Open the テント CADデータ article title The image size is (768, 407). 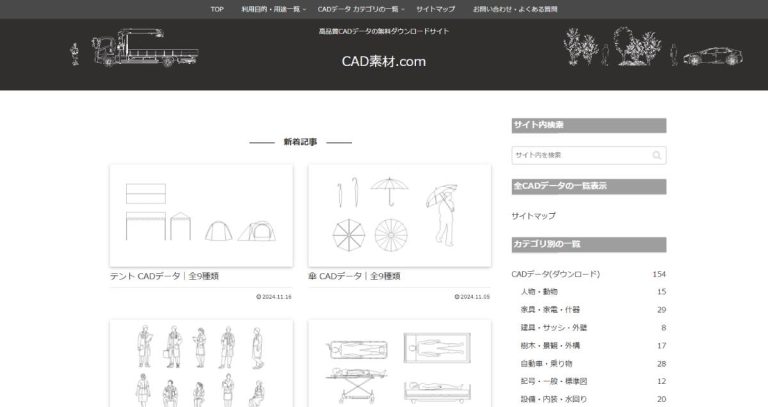coord(164,276)
